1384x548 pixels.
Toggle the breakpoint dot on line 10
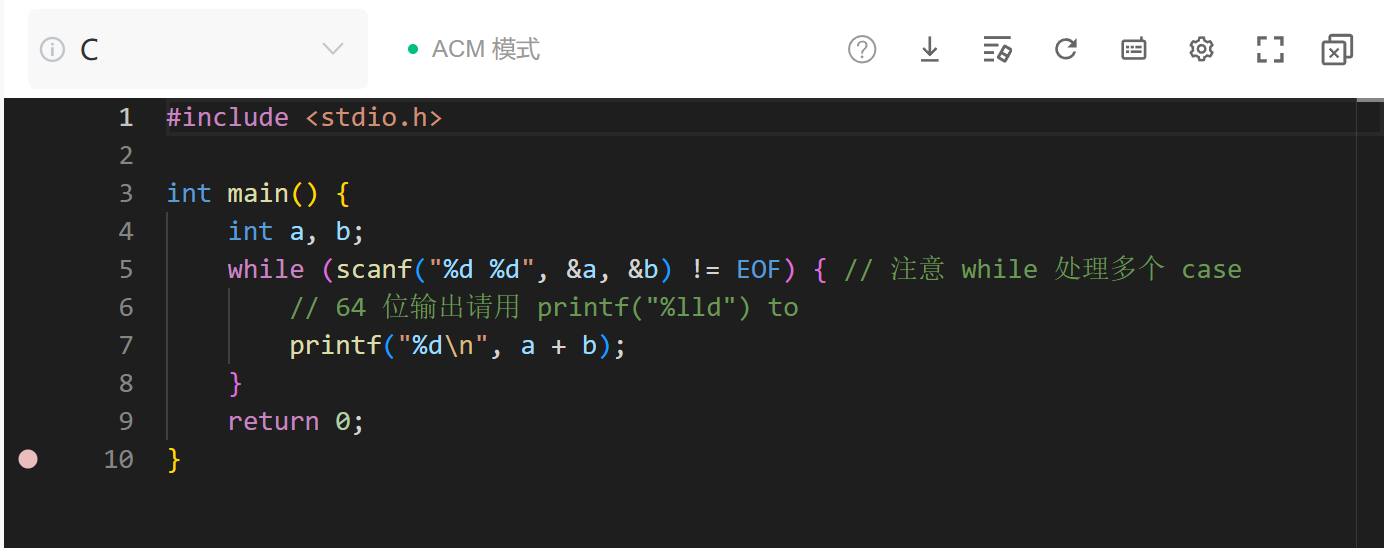pos(28,459)
